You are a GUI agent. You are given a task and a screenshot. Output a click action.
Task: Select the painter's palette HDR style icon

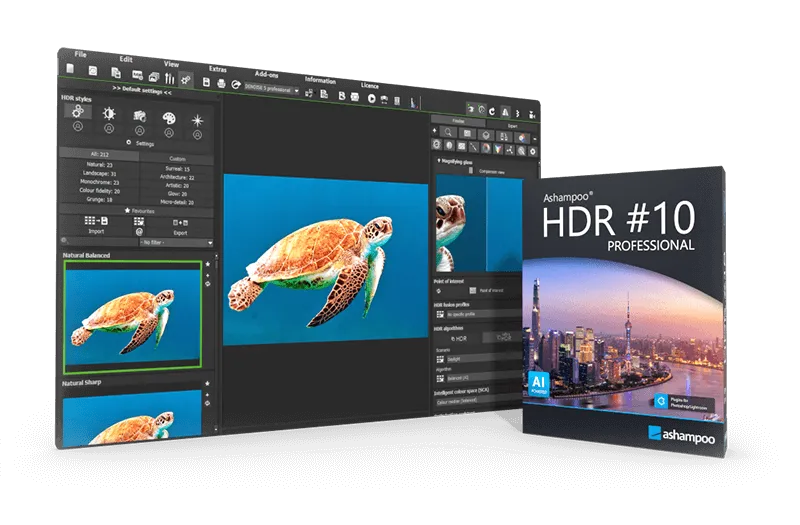click(x=169, y=118)
